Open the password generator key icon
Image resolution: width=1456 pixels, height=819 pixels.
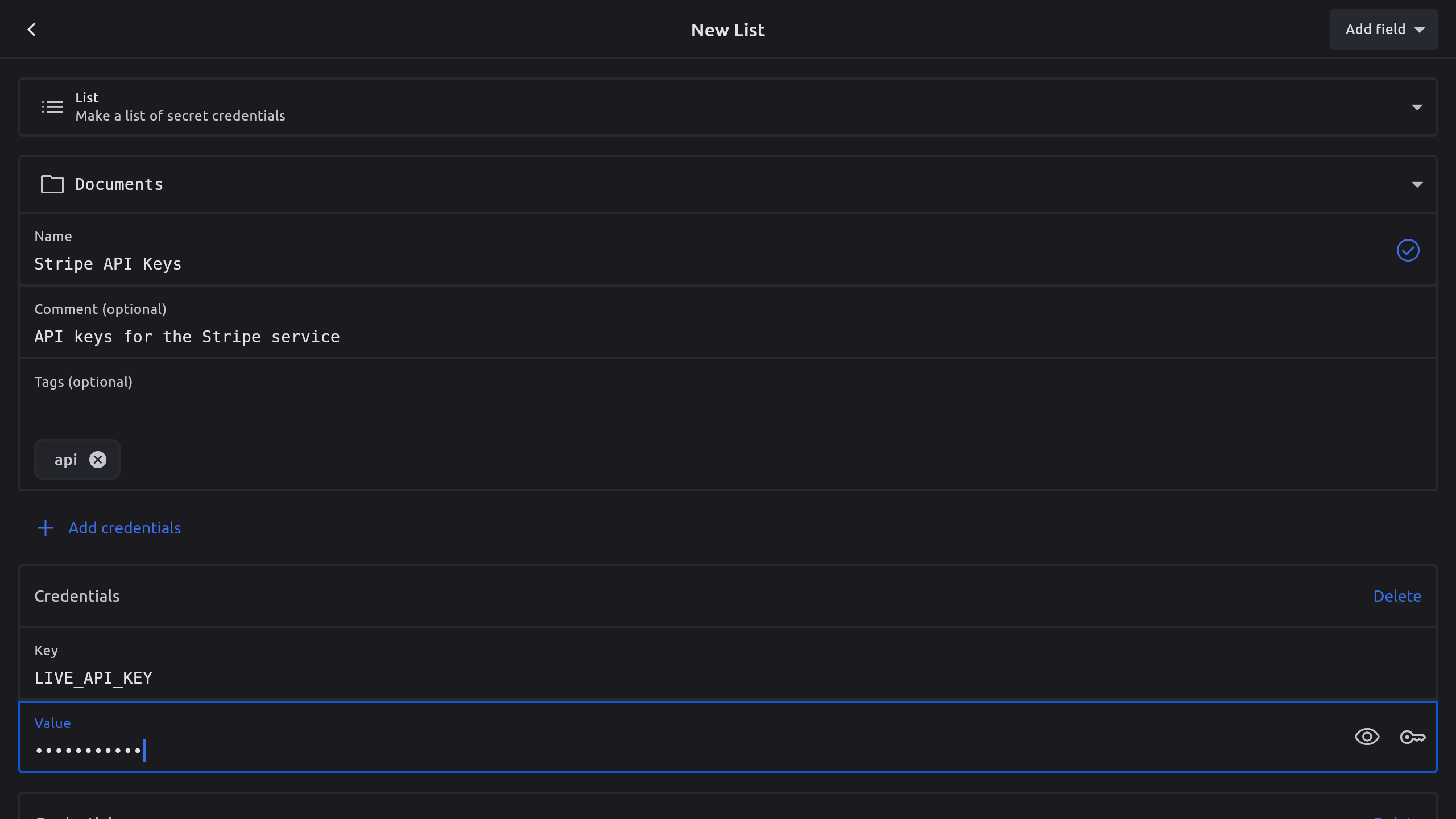coord(1412,737)
